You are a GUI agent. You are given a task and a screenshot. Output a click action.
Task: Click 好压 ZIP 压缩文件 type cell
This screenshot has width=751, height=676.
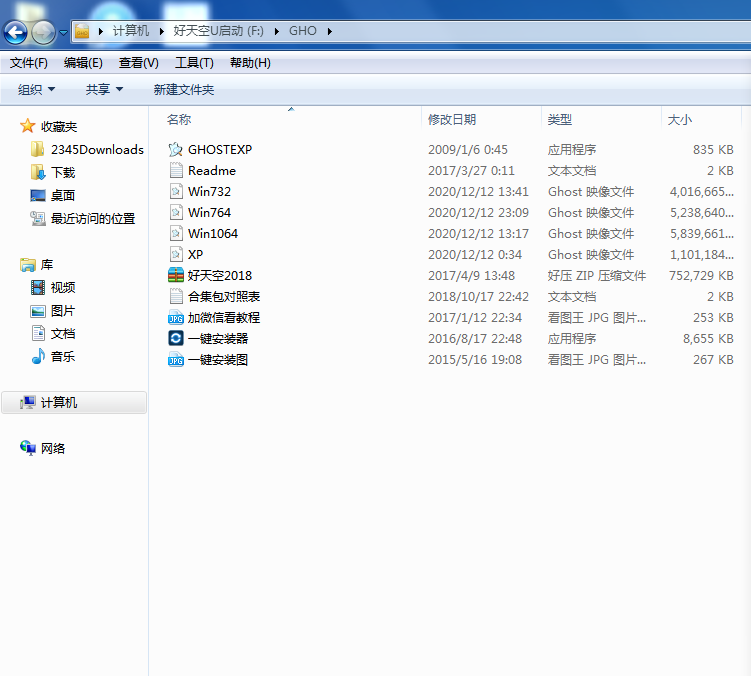click(597, 275)
